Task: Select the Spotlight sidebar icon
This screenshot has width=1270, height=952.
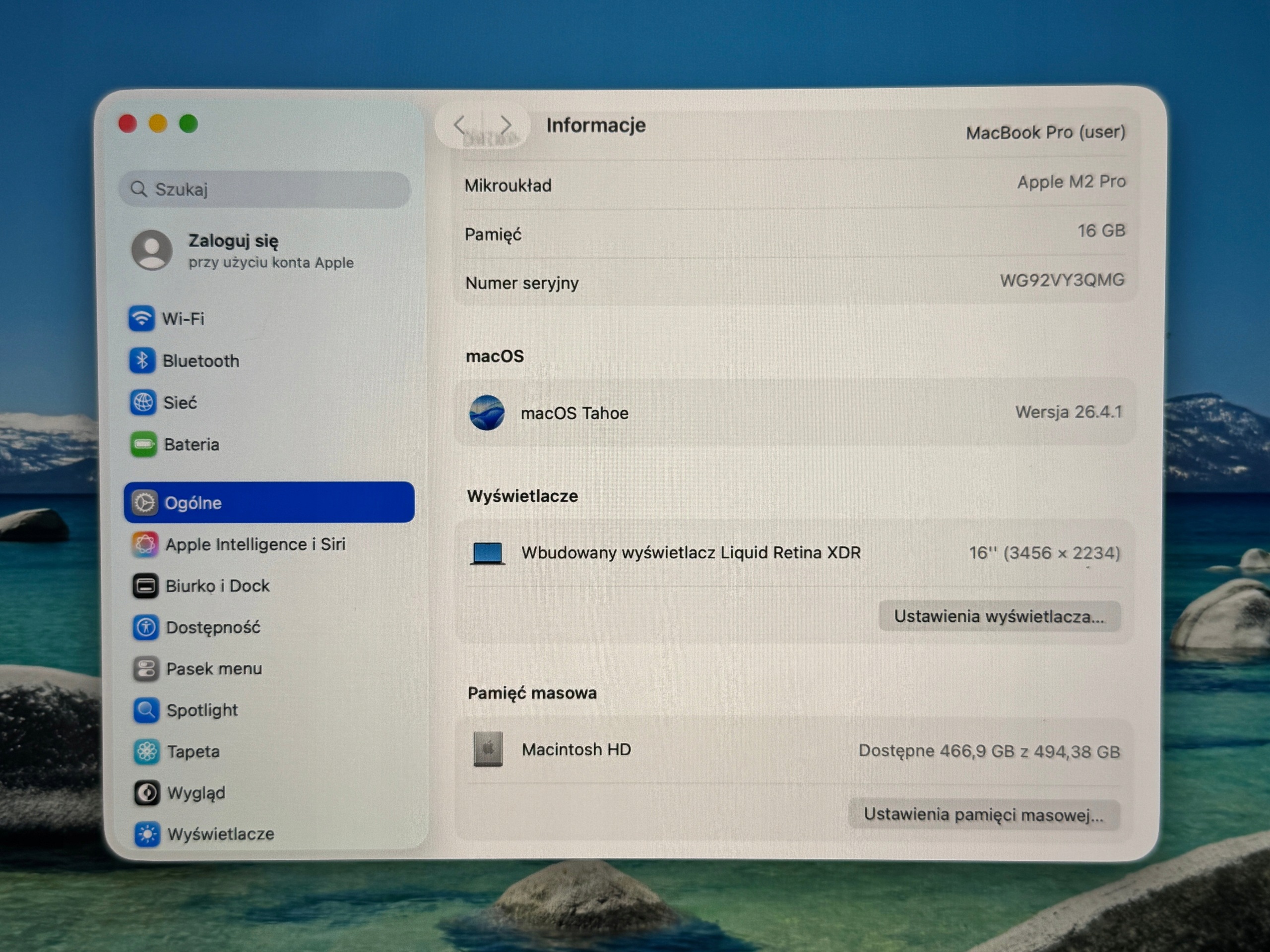Action: 146,710
